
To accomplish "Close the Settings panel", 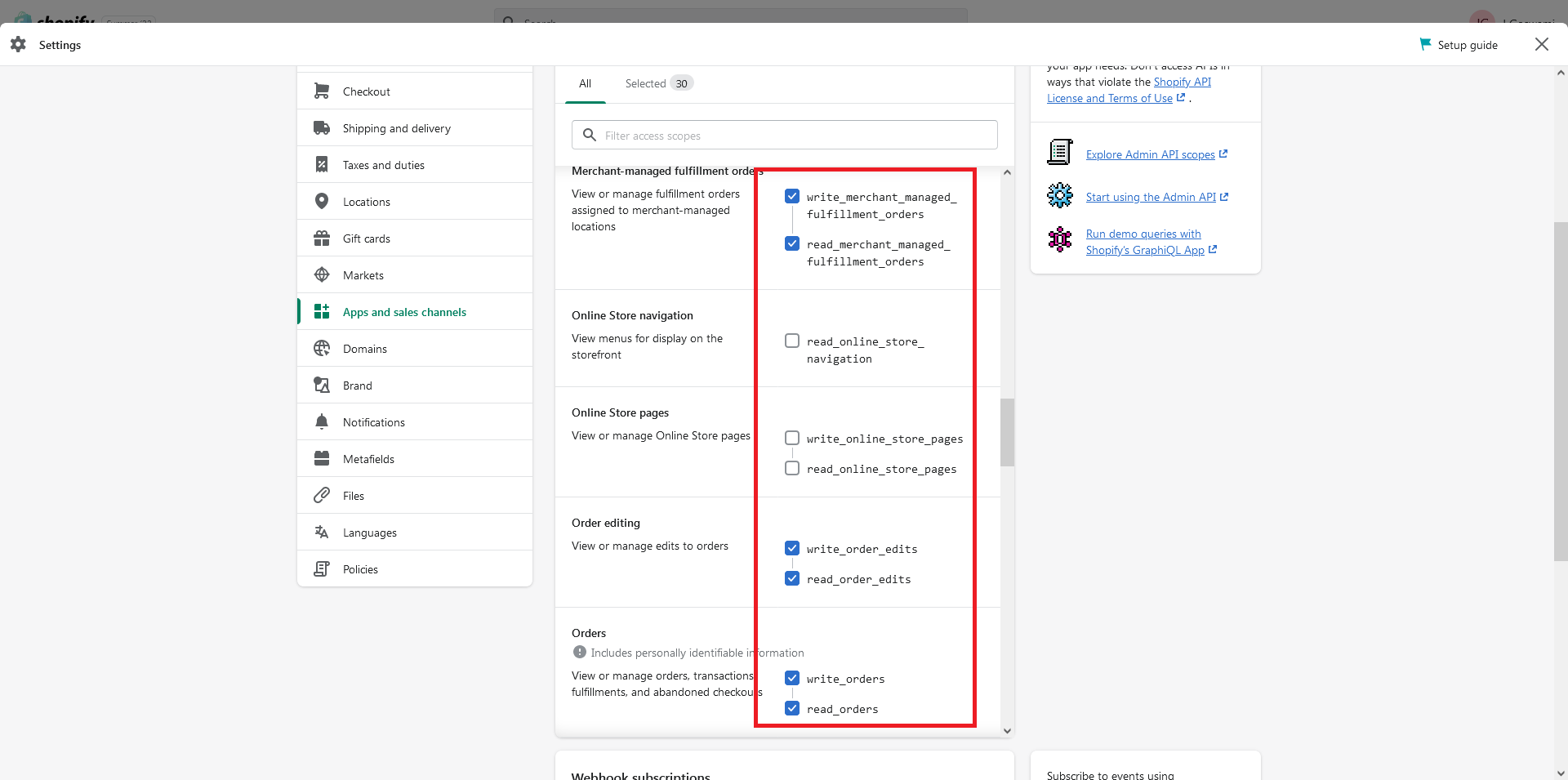I will 1542,44.
